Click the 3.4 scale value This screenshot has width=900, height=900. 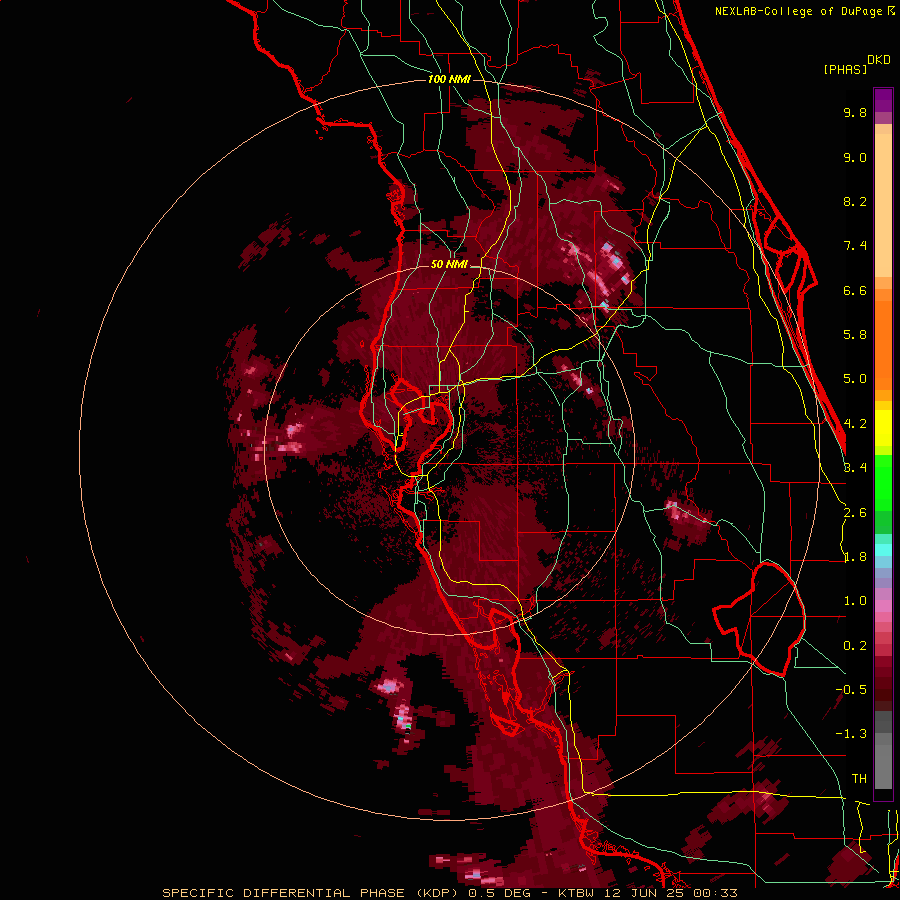point(855,467)
